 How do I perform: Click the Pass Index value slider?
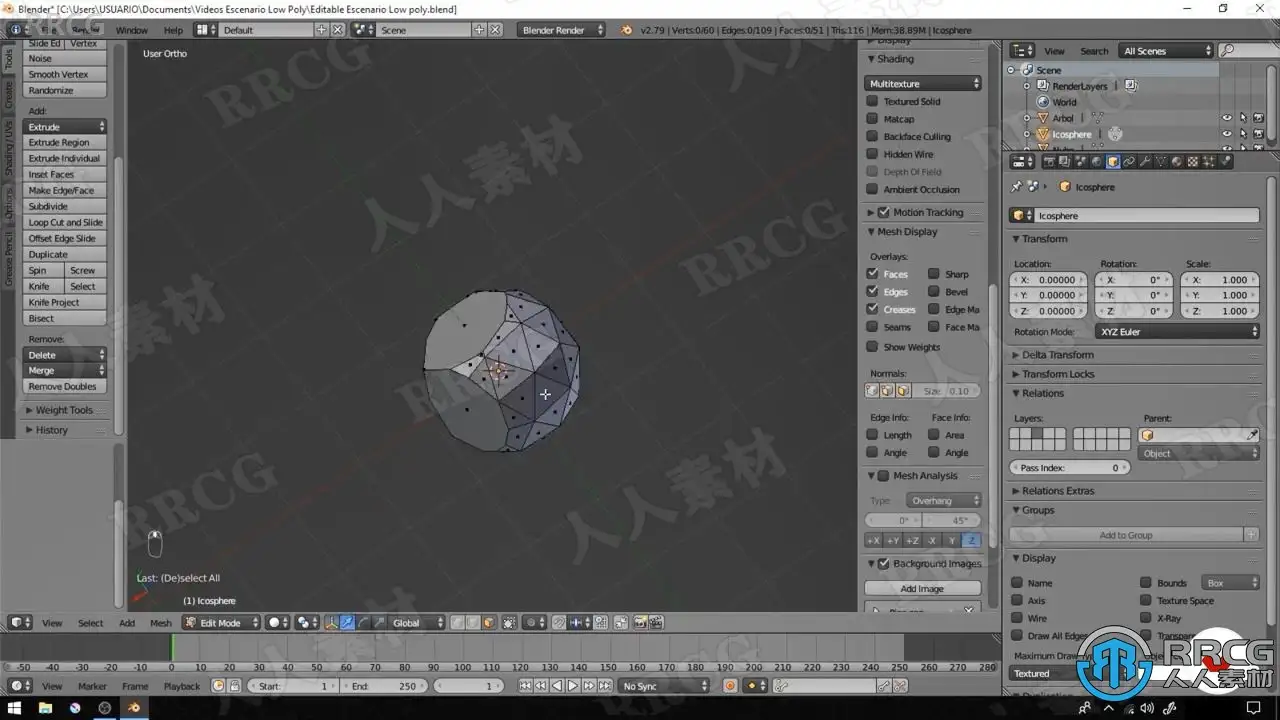coord(1070,468)
